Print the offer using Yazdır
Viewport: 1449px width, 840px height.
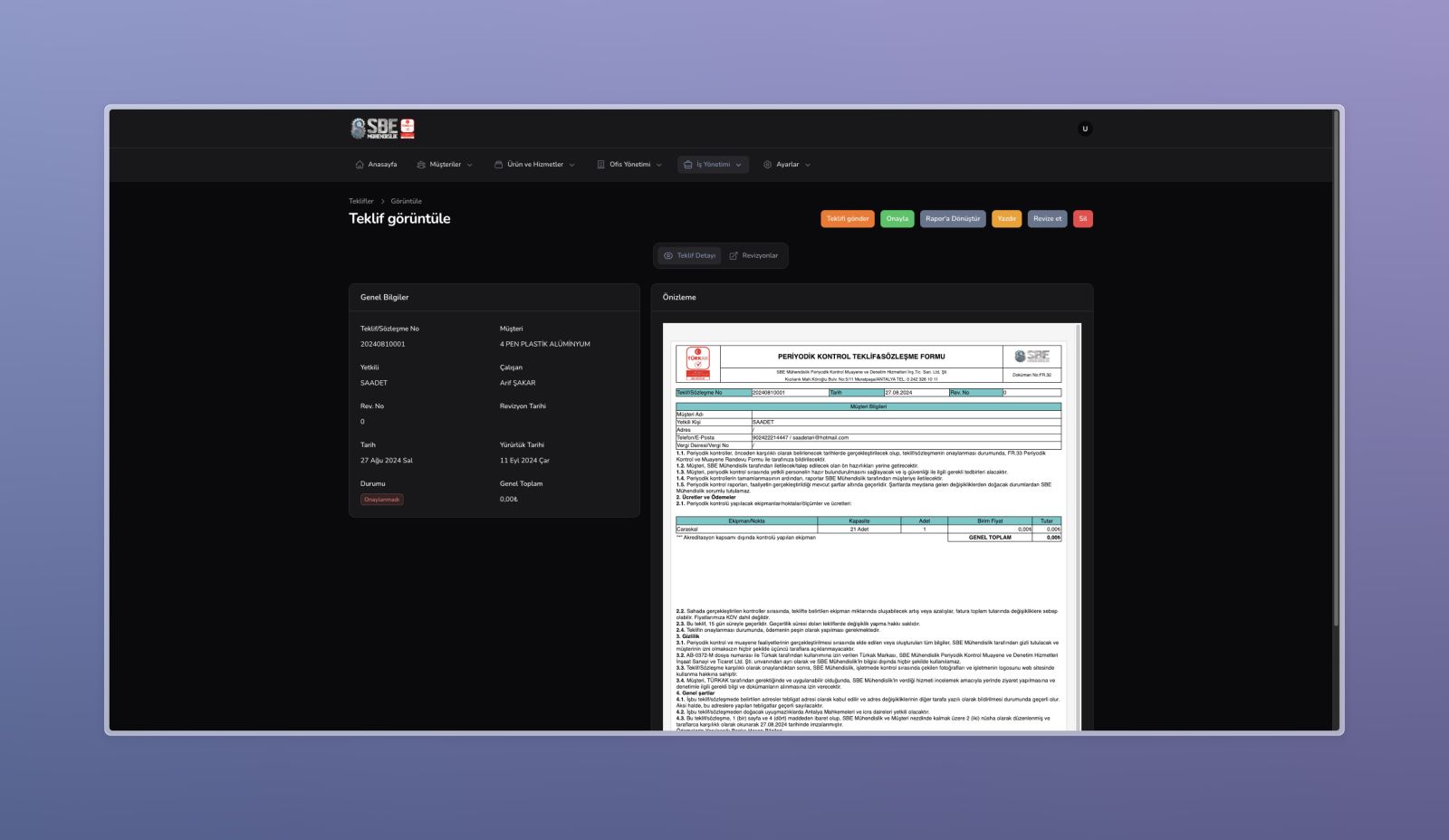[1006, 219]
